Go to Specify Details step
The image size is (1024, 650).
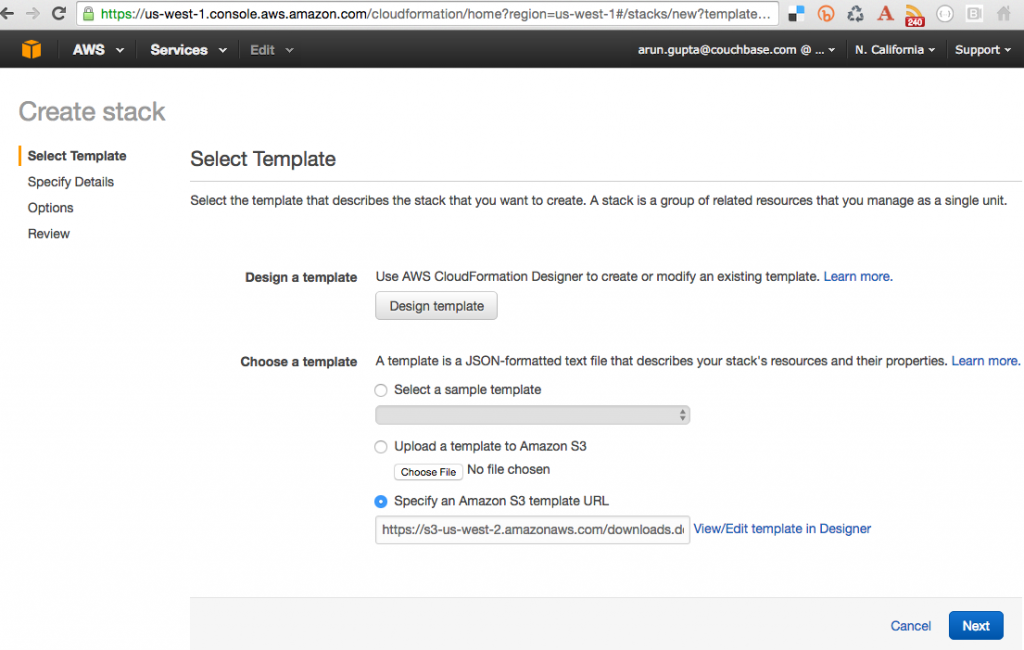(71, 182)
